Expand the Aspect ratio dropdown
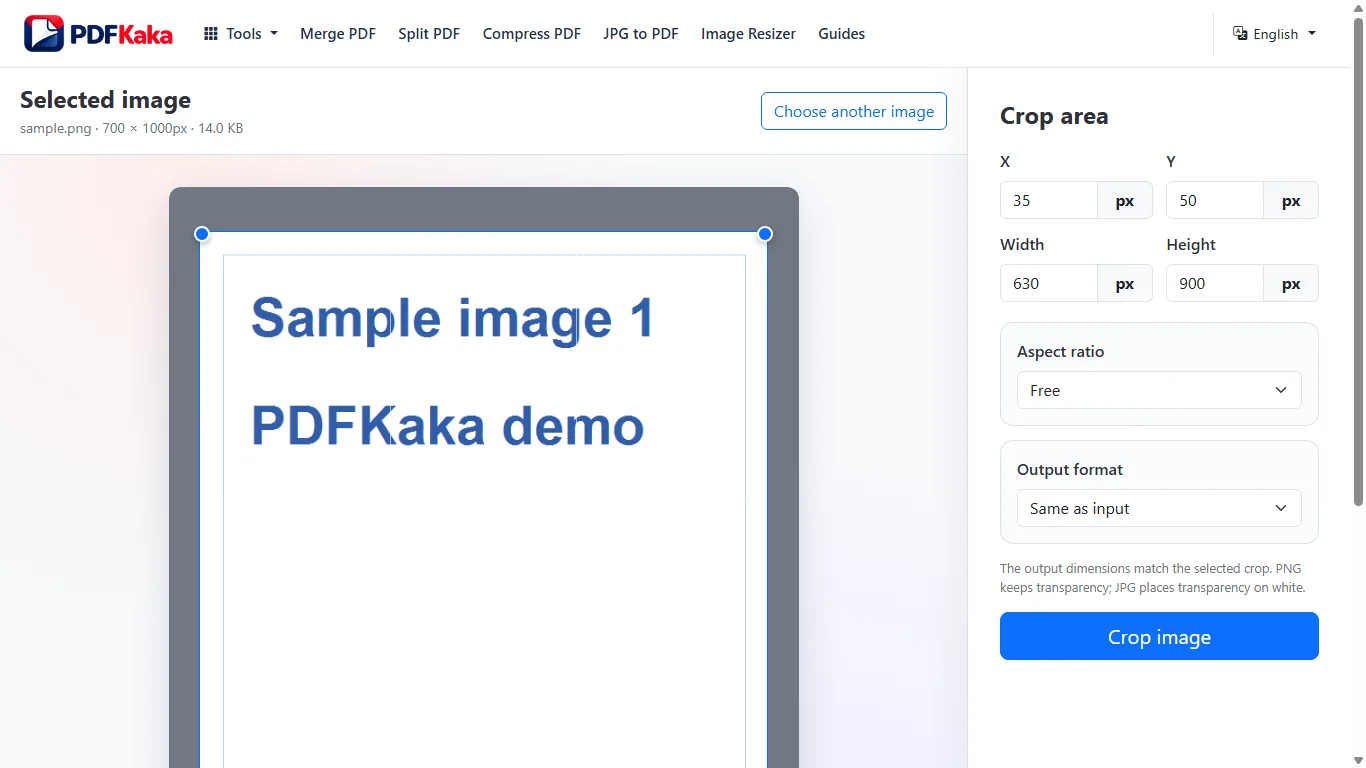Viewport: 1366px width, 768px height. pos(1159,390)
